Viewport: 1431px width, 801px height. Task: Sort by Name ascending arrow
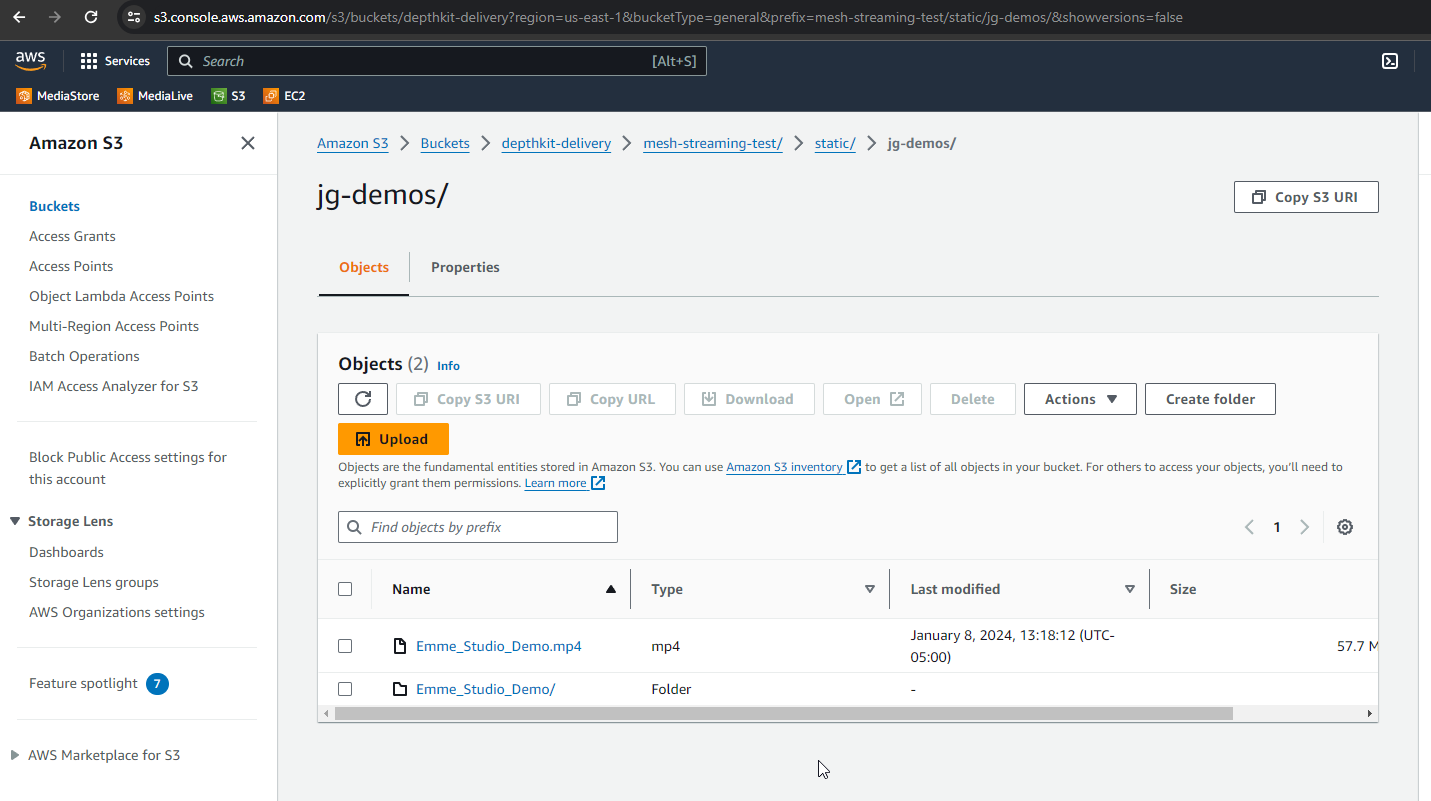coord(611,589)
